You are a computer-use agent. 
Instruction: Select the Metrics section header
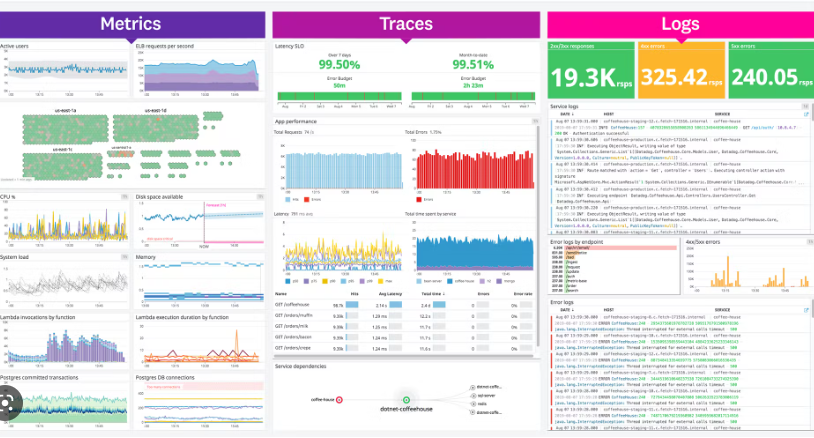click(133, 23)
